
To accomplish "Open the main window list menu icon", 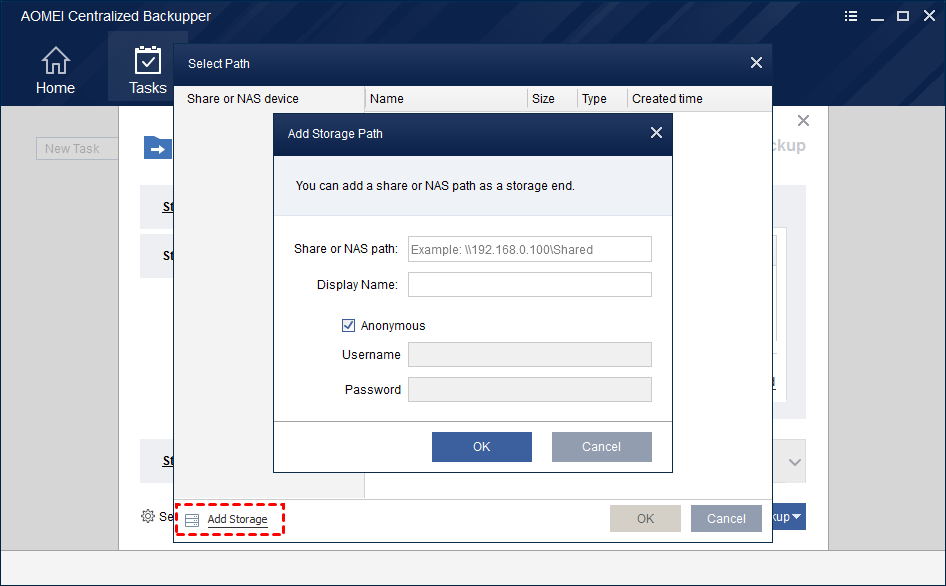I will 851,16.
